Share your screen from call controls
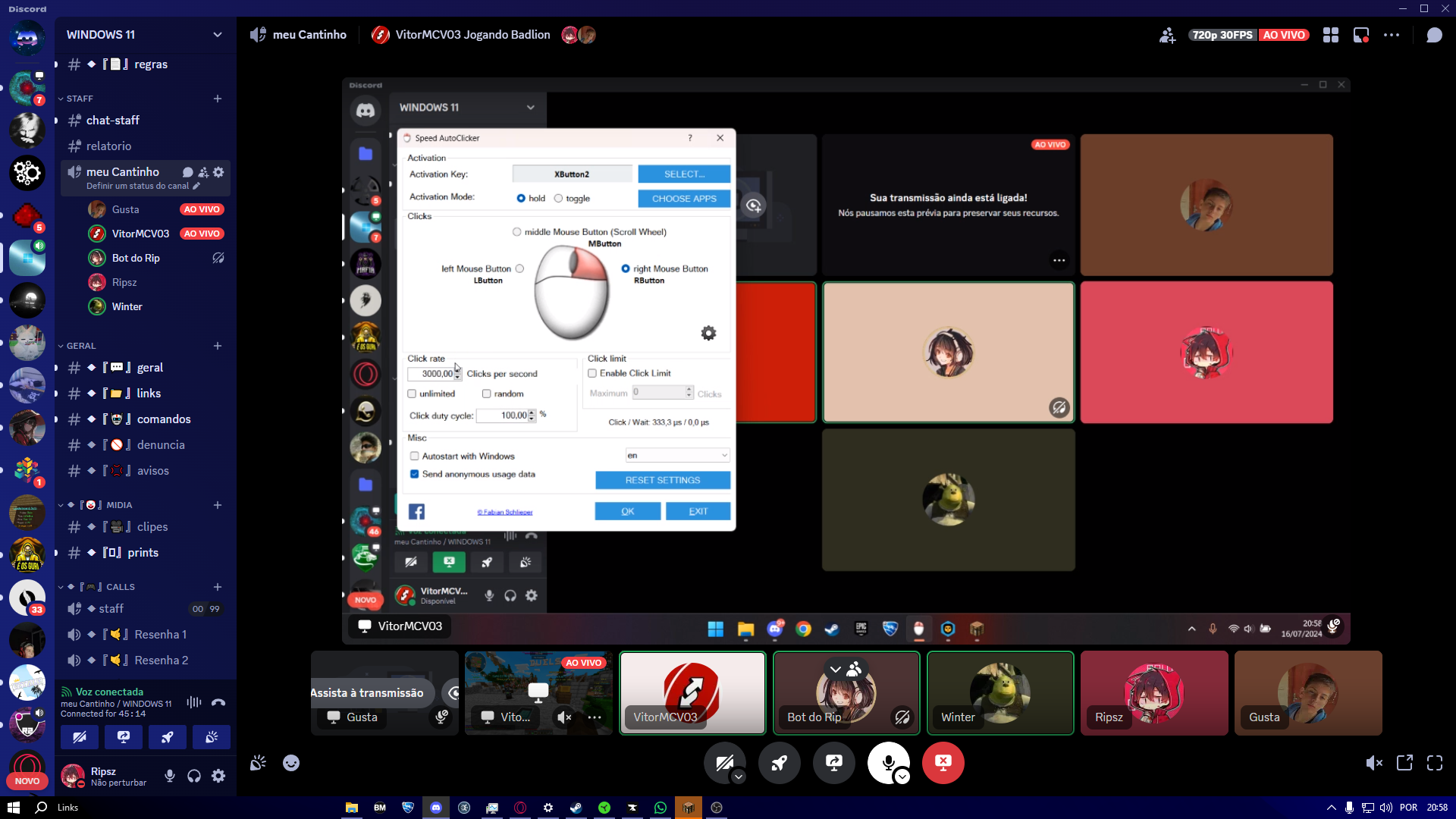This screenshot has width=1456, height=819. click(834, 762)
